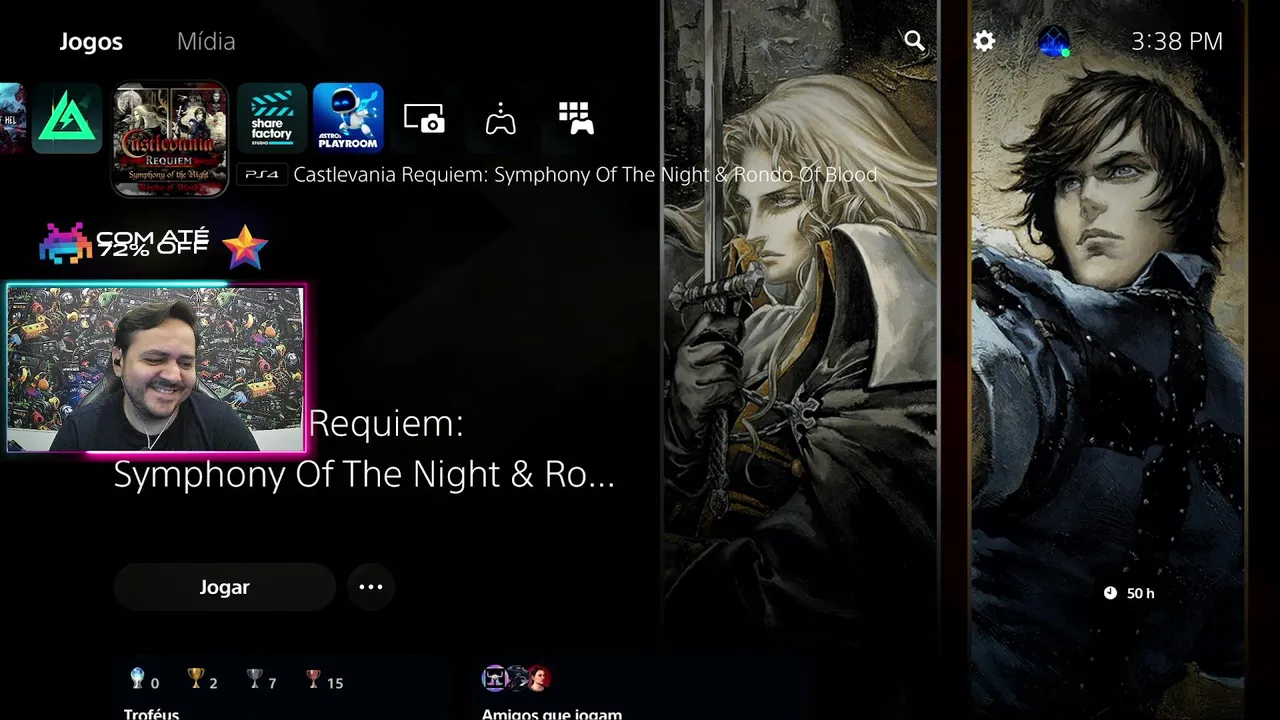This screenshot has width=1280, height=720.
Task: Click the pixel invader promo icon
Action: point(65,243)
